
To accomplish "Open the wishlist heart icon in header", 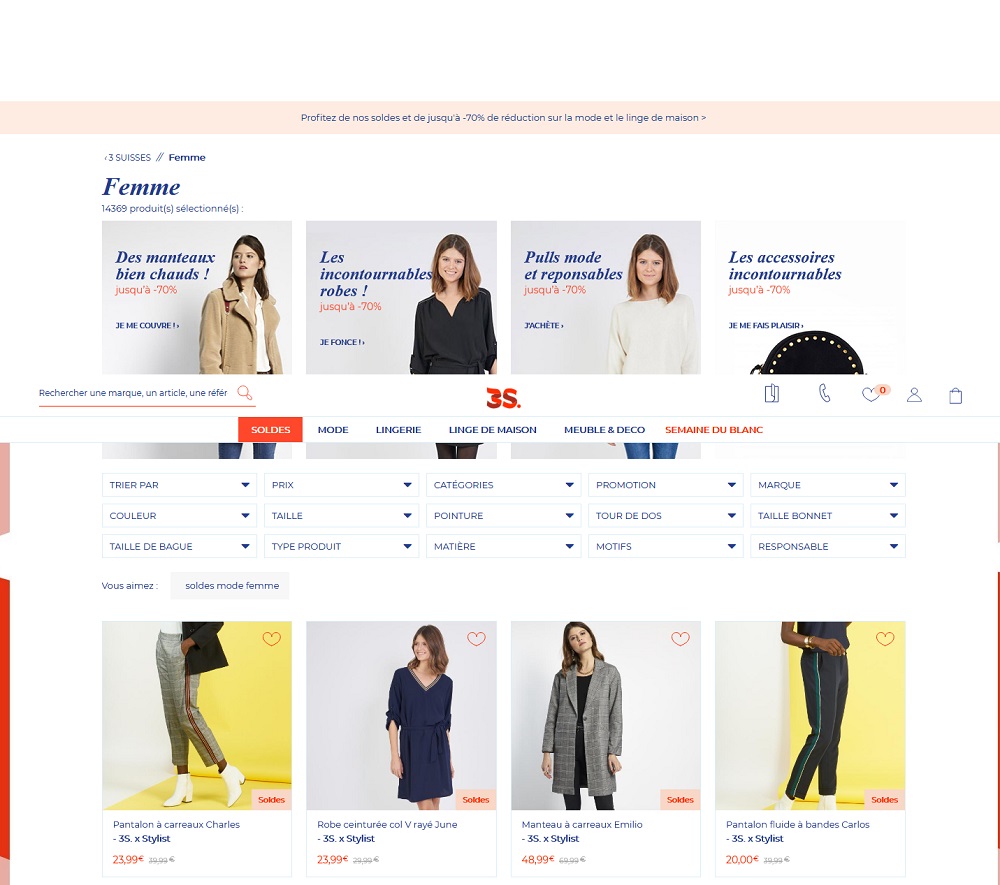I will coord(871,394).
